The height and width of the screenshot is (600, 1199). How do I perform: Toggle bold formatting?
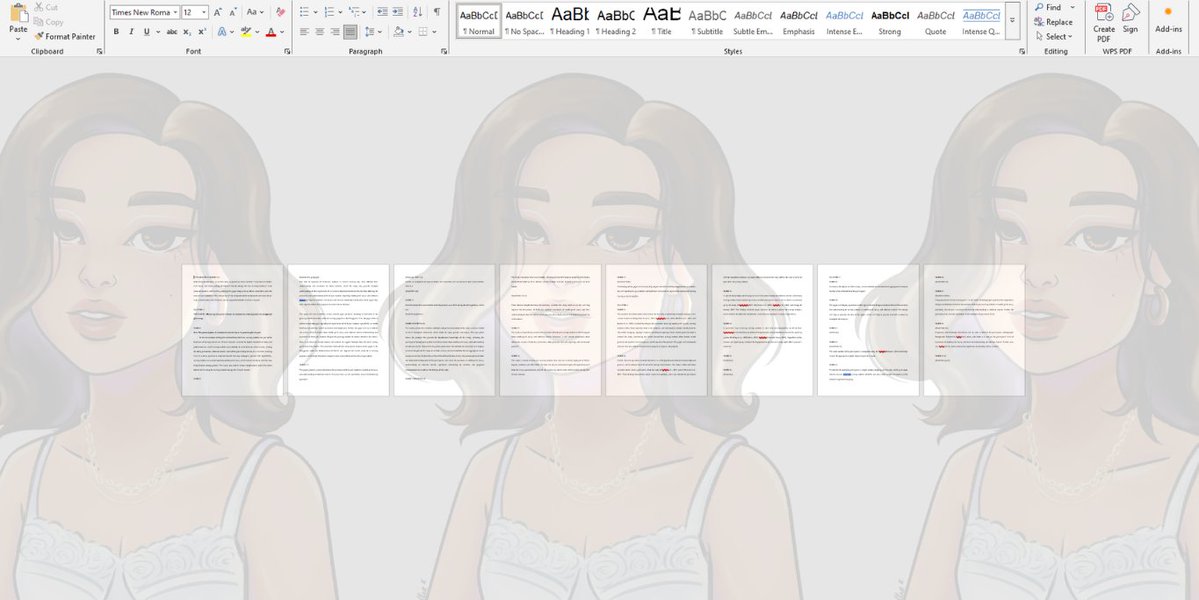(116, 32)
